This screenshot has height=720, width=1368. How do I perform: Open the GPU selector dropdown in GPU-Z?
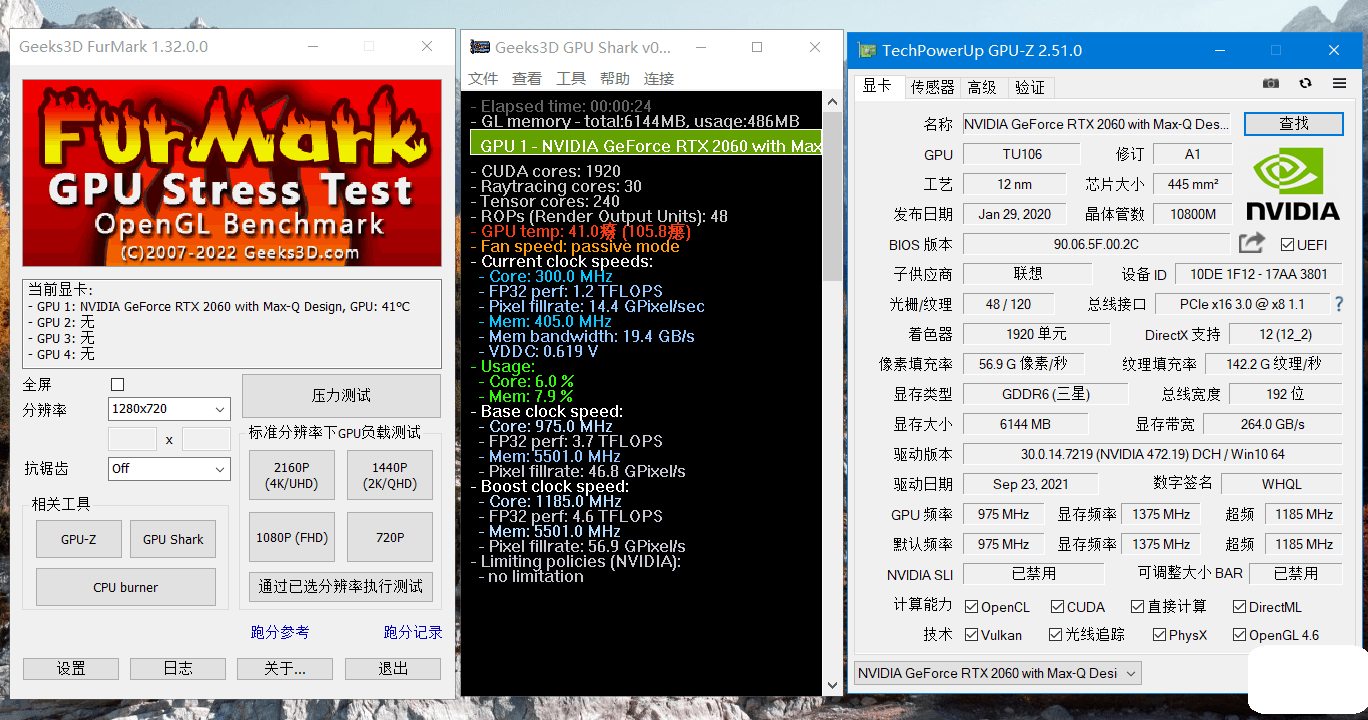tap(997, 673)
